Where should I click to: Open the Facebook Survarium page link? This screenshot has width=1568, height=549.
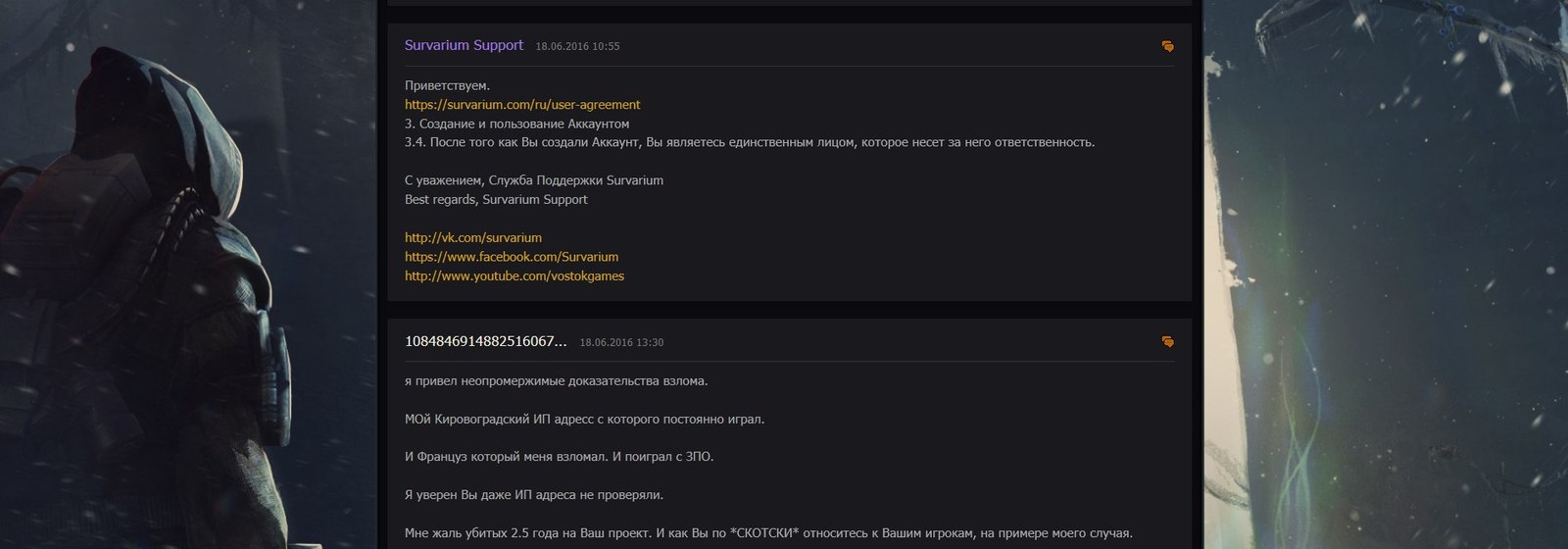point(512,257)
